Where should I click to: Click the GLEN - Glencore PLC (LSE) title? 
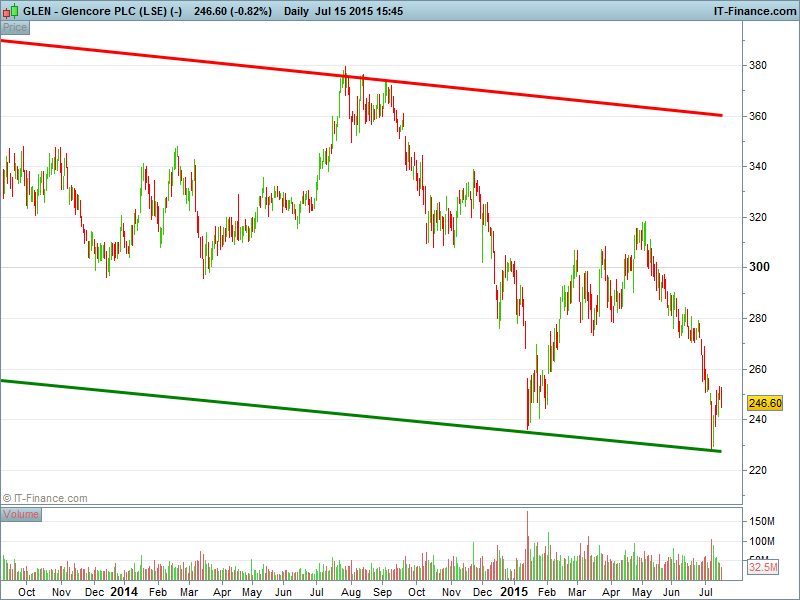[x=103, y=11]
